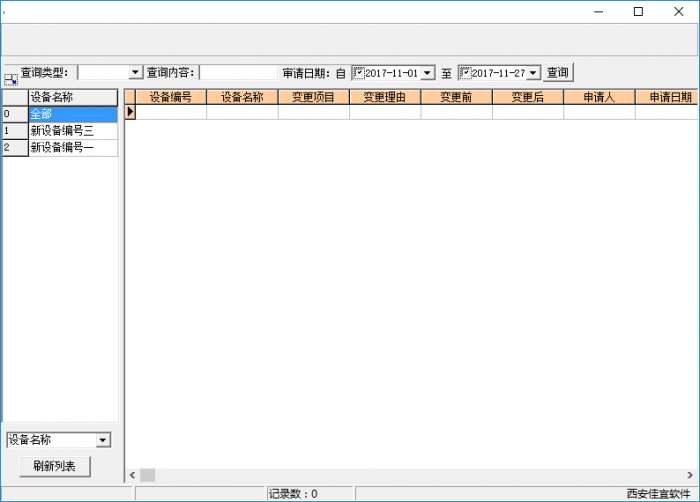
Task: Click the 查询 button
Action: [x=558, y=72]
